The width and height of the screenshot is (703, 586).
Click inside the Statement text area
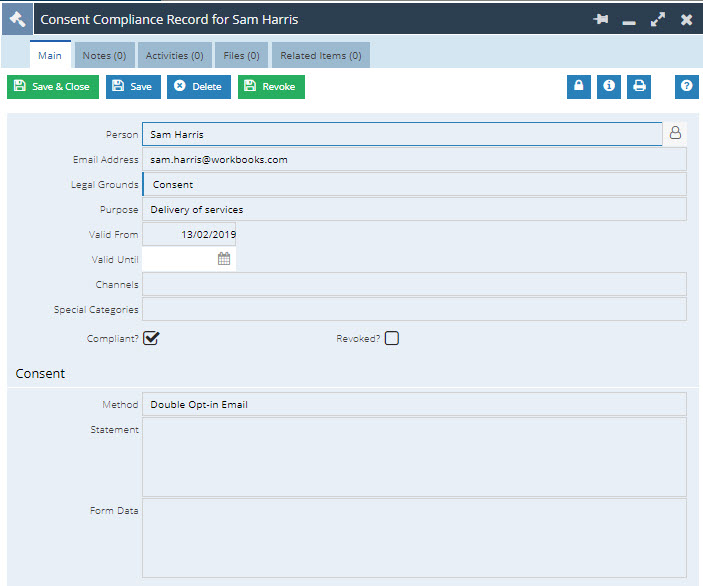pos(414,457)
